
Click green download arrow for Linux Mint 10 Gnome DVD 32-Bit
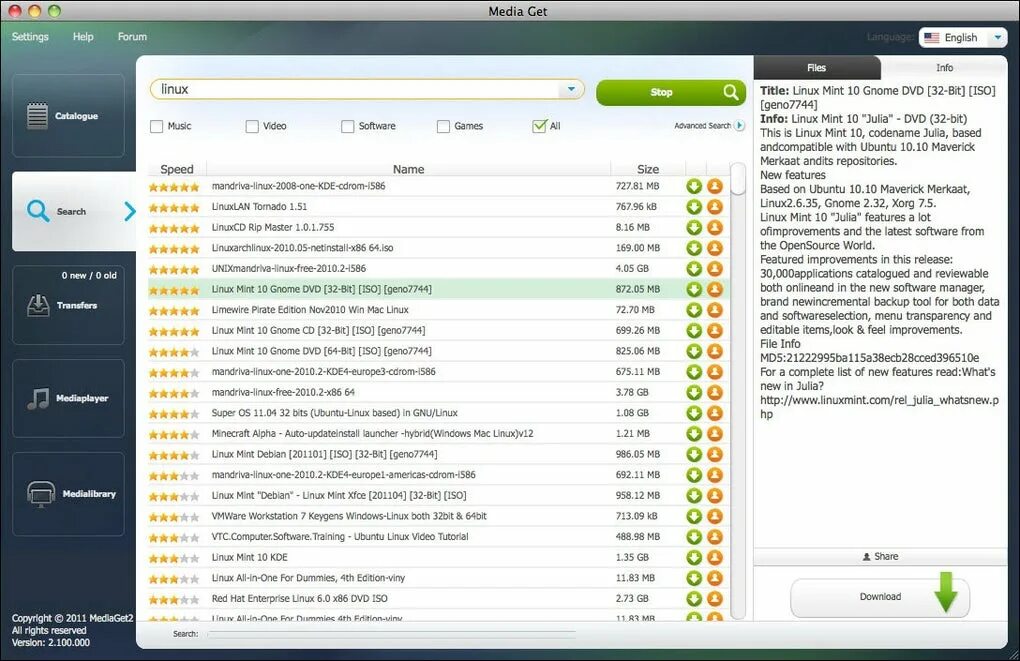tap(694, 290)
